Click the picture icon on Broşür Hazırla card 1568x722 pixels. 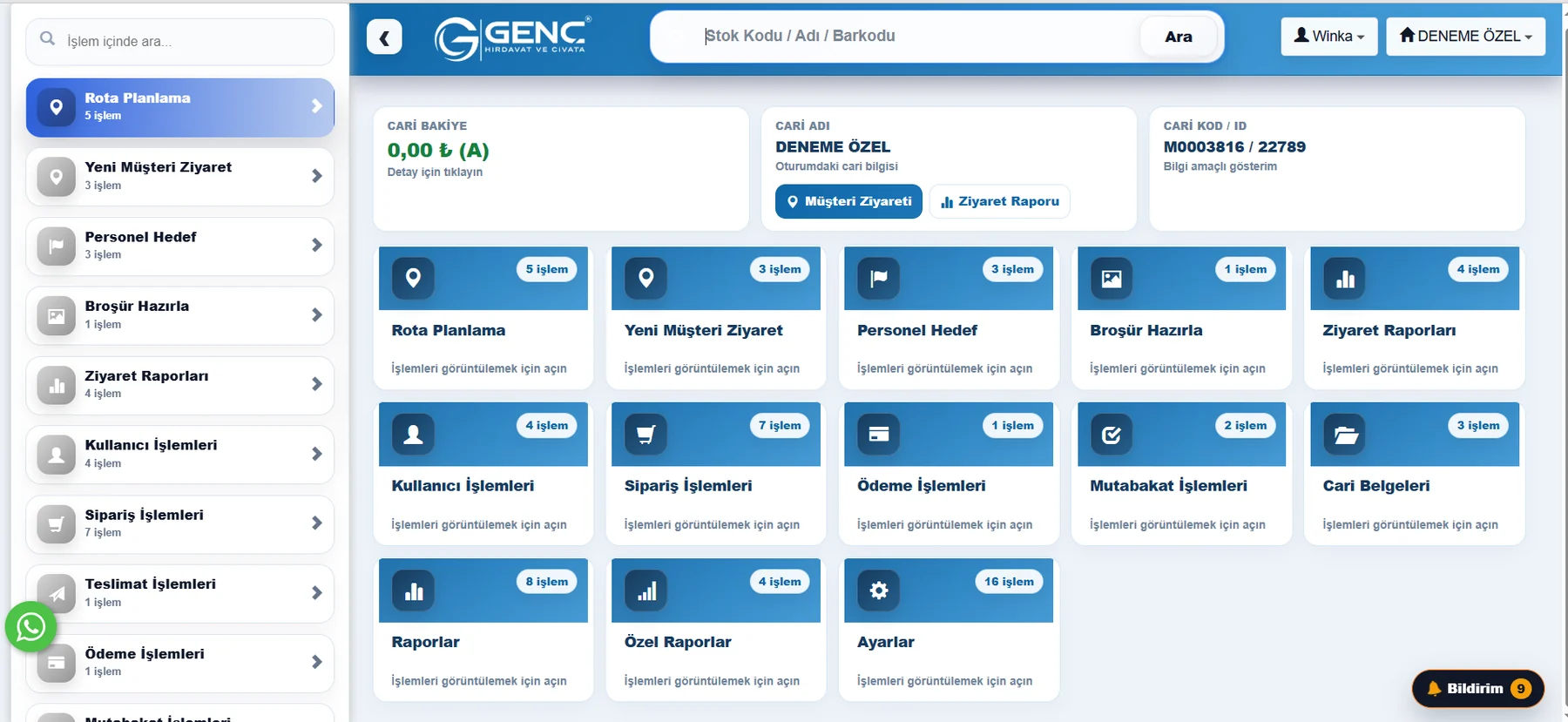[x=1112, y=278]
